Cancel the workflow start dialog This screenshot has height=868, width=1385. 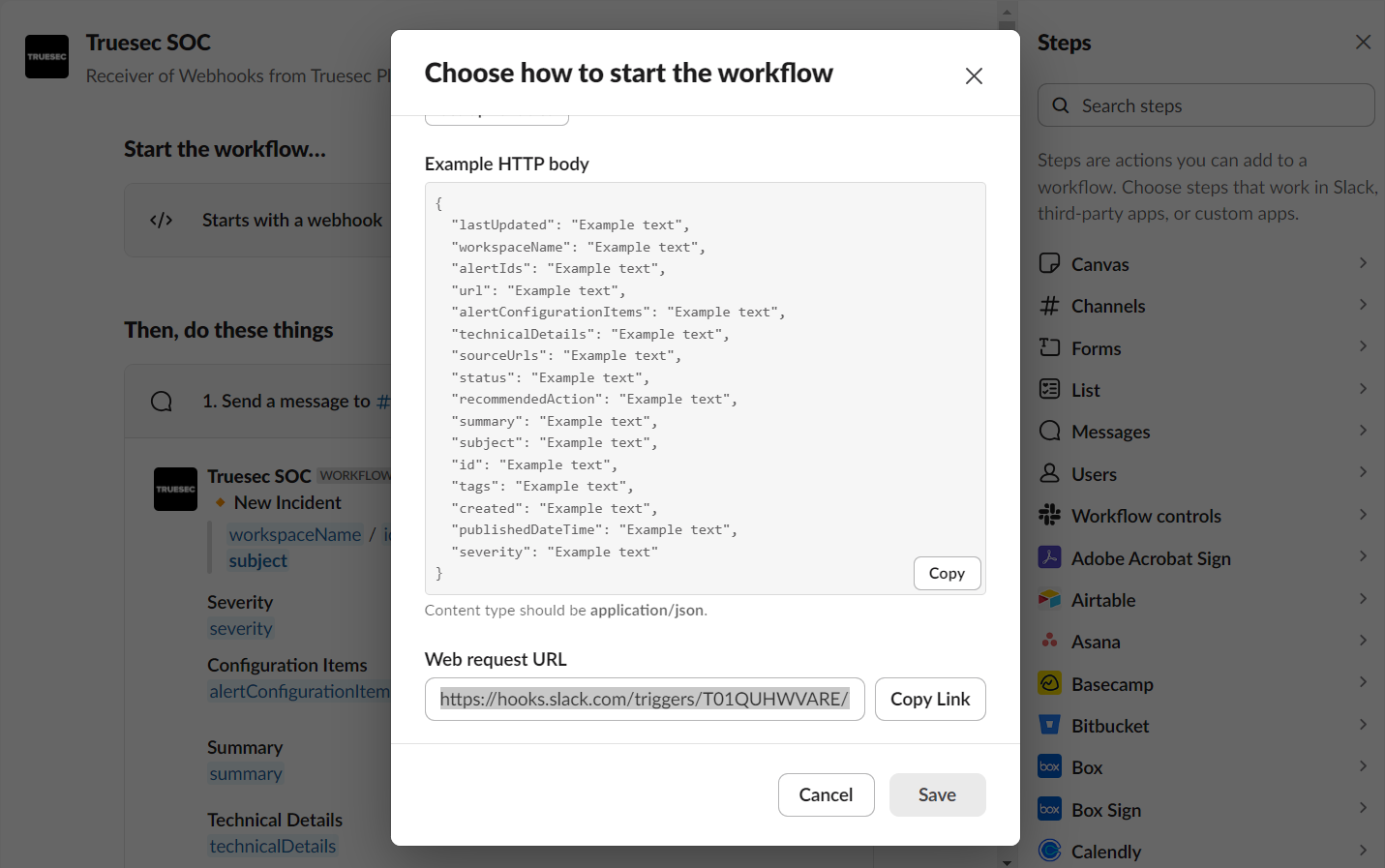coord(826,794)
